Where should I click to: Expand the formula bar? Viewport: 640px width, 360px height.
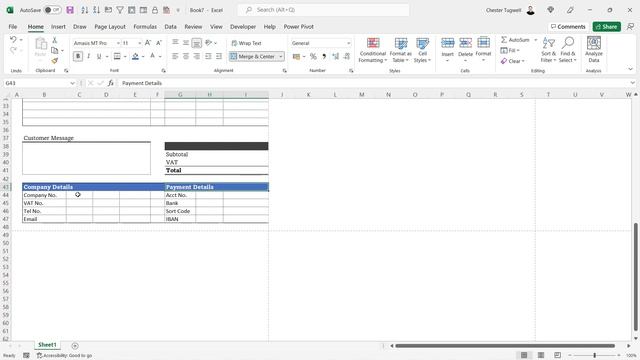pyautogui.click(x=632, y=83)
